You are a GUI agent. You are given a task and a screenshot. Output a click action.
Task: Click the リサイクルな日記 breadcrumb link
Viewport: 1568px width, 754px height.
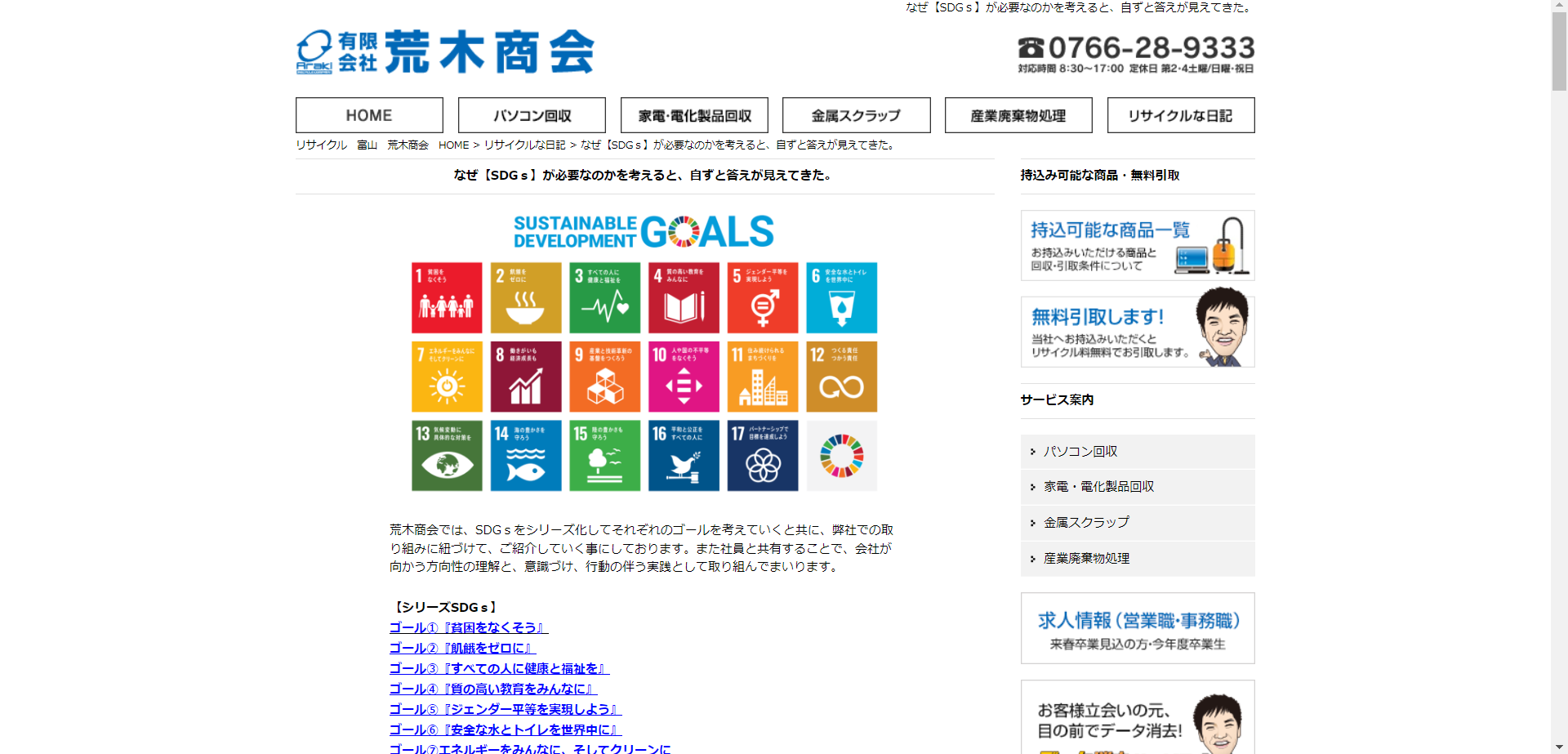click(524, 145)
